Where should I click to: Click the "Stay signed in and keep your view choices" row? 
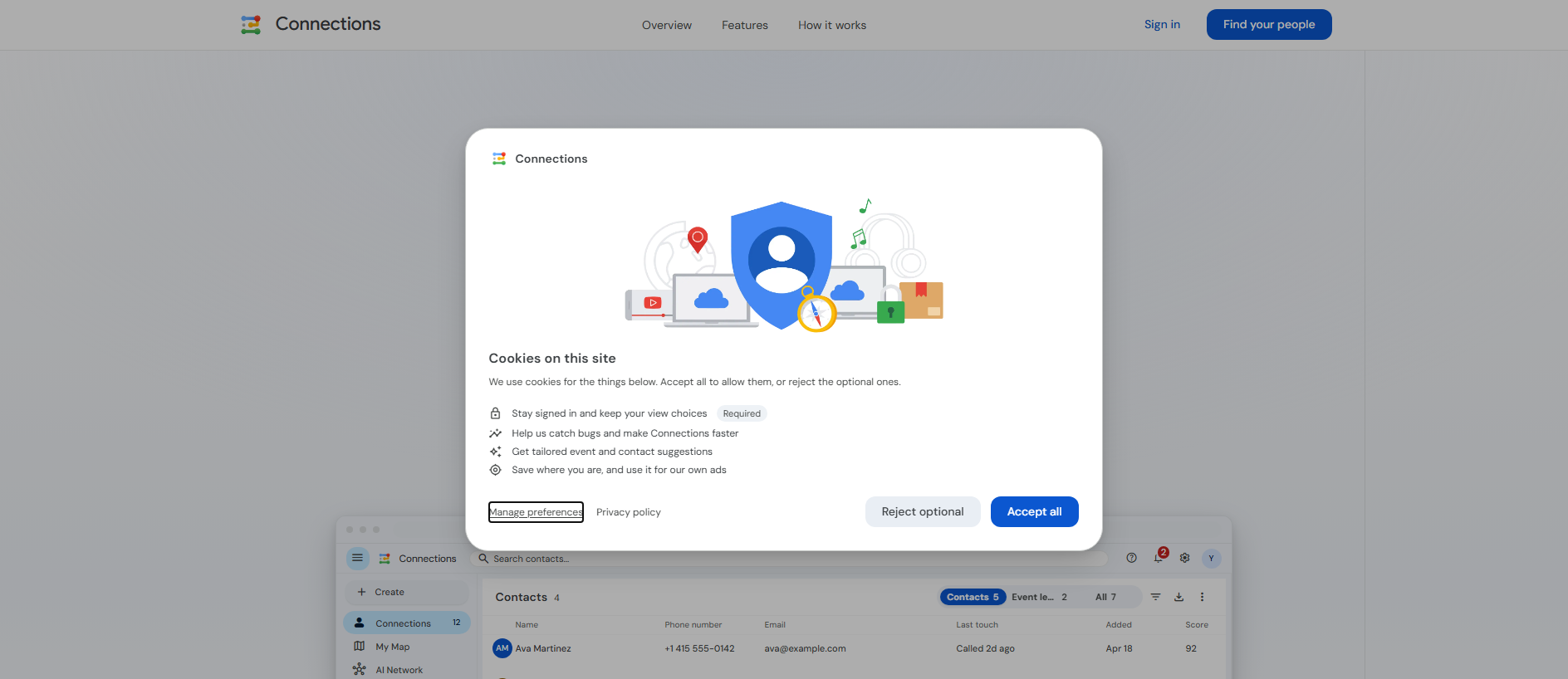tap(628, 413)
